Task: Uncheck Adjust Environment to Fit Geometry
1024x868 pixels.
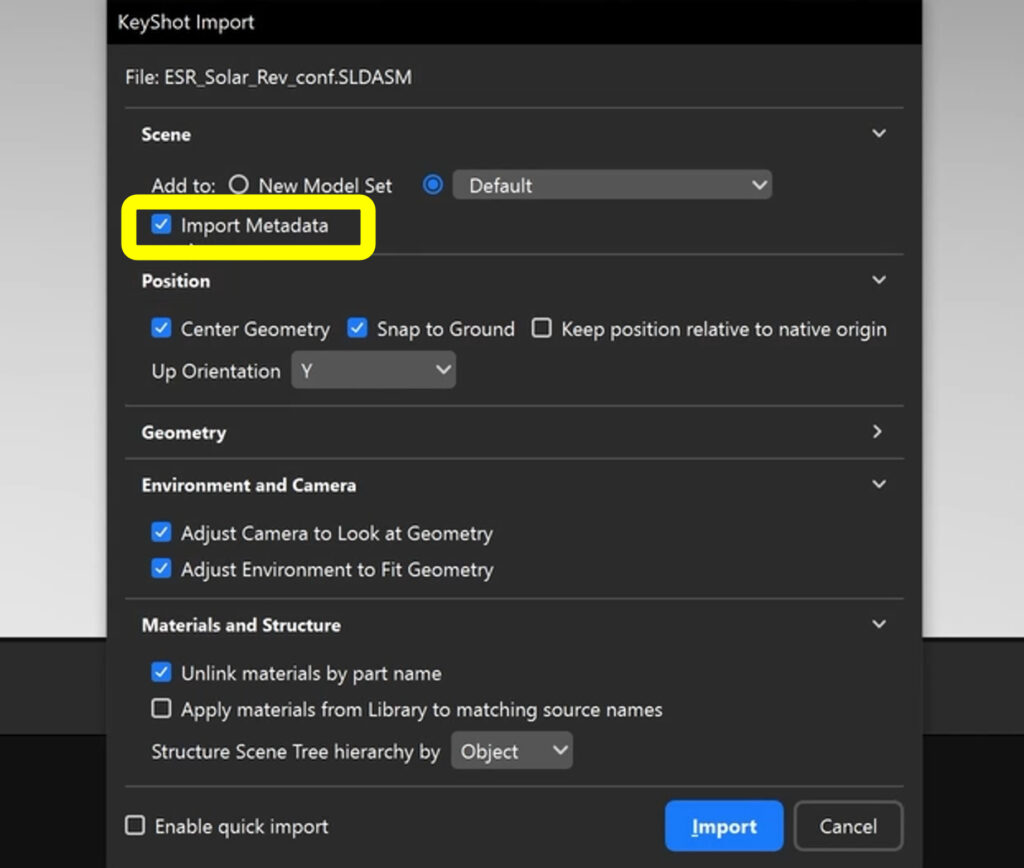Action: [161, 569]
